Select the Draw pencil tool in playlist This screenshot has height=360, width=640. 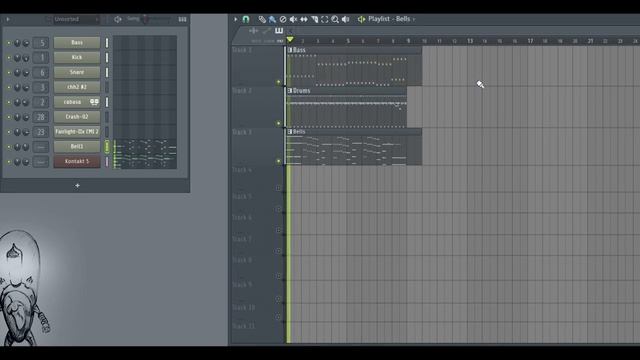262,19
